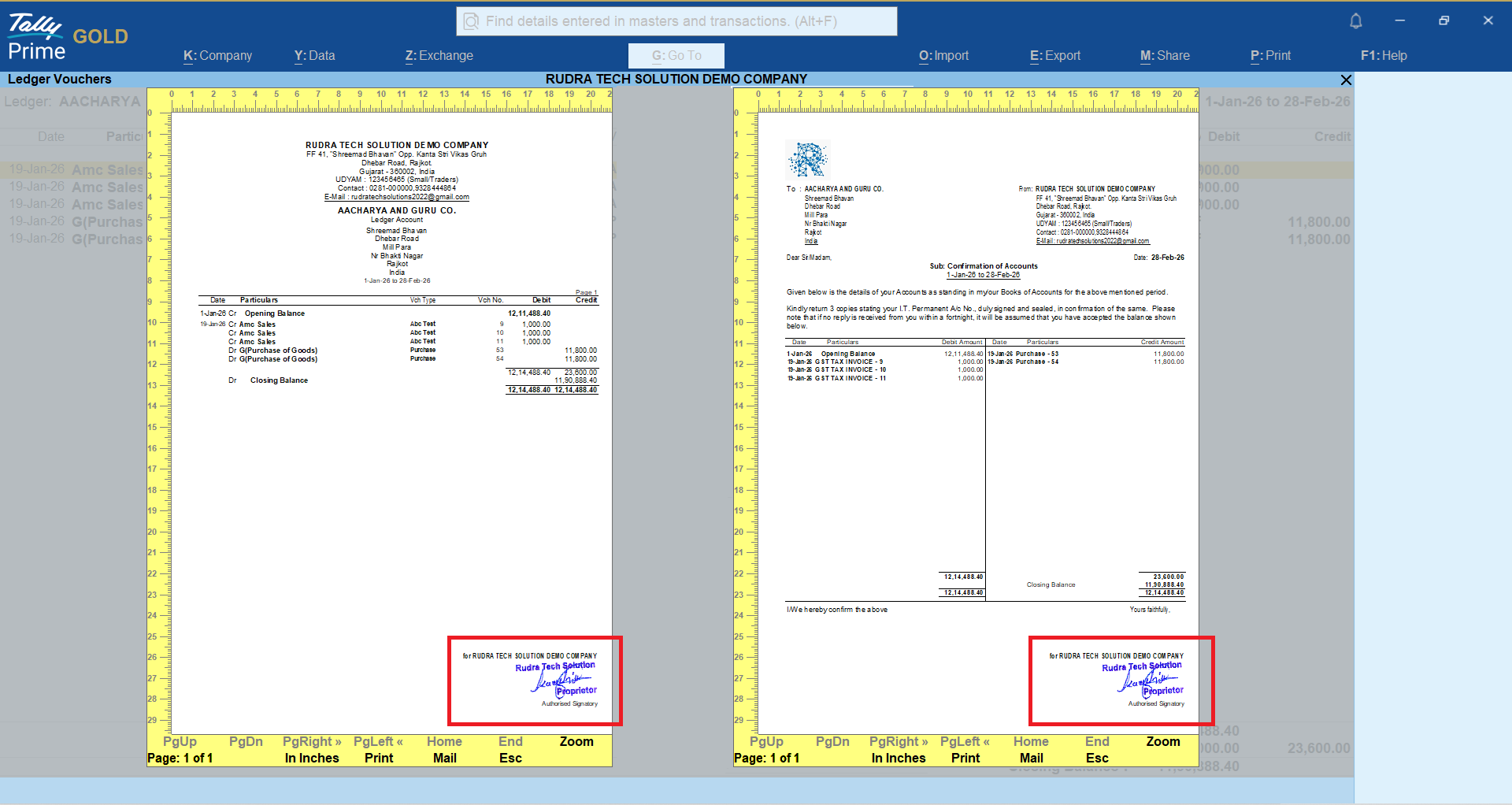Screen dimensions: 1512x805
Task: Close the Ledger Vouchers report
Action: pyautogui.click(x=1346, y=80)
